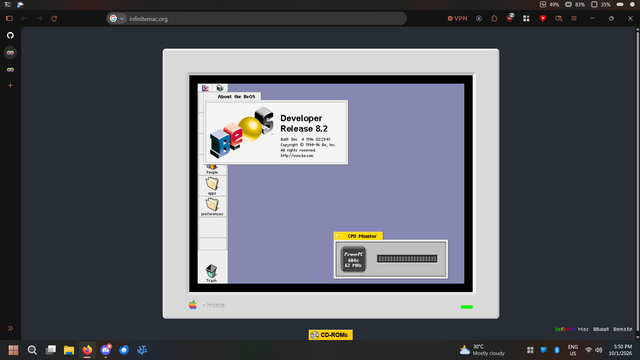
Task: Open the GitHub sidebar tab
Action: tap(10, 36)
